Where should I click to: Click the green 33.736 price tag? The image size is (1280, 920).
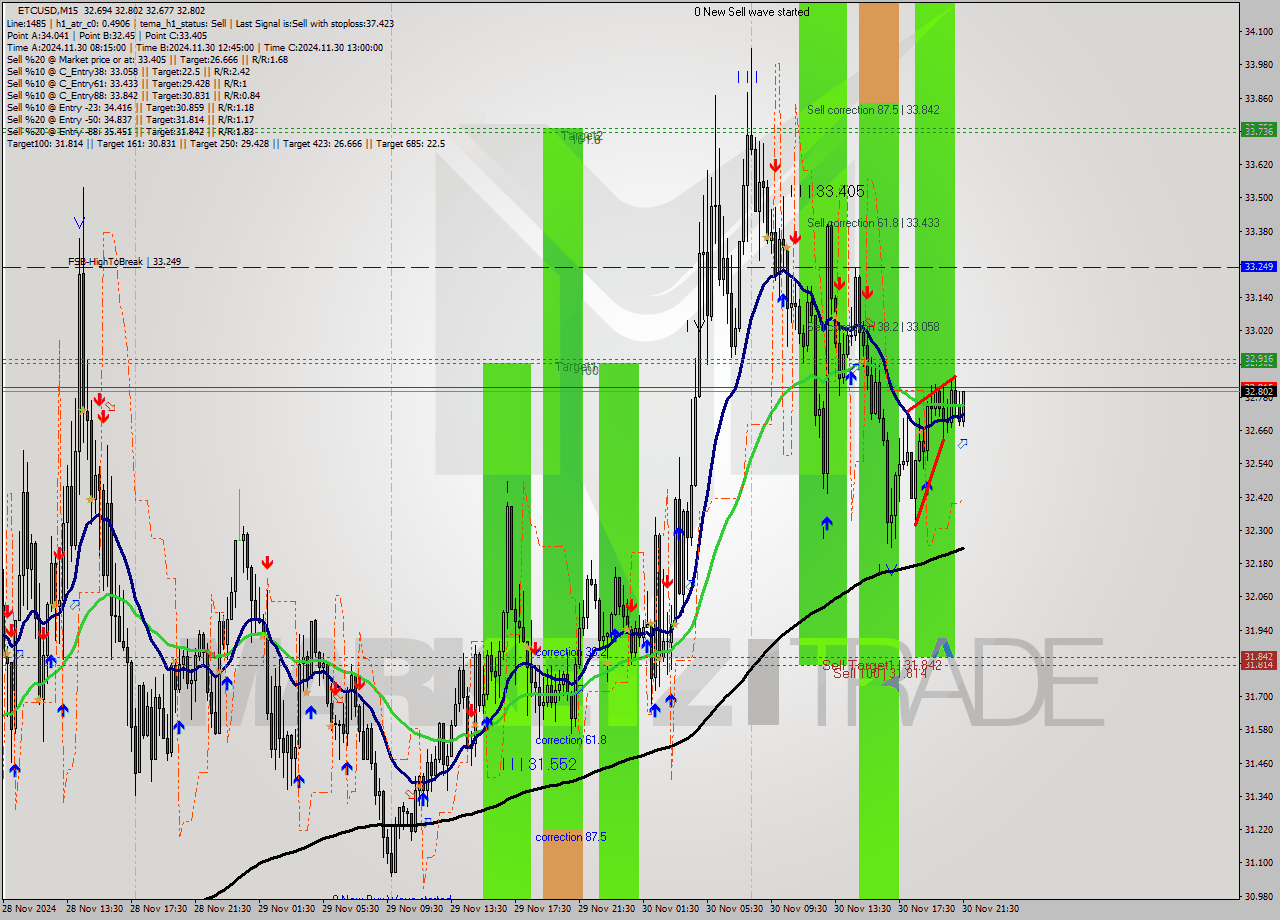pyautogui.click(x=1258, y=131)
